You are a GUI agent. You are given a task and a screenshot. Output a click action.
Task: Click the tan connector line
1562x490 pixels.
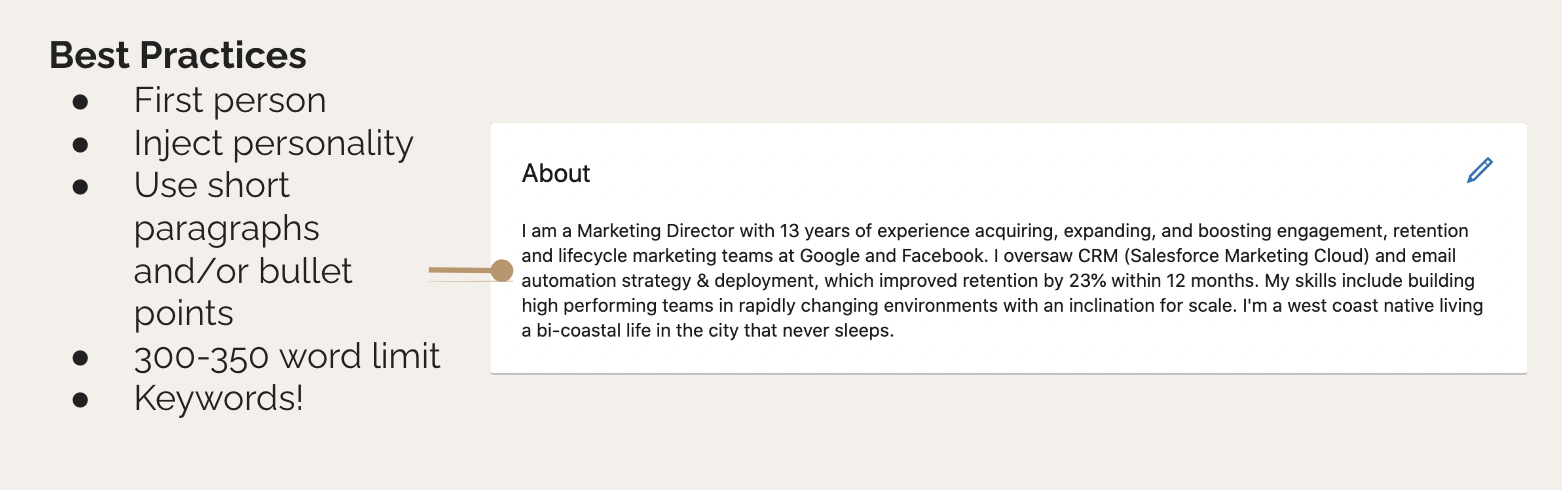coord(460,271)
